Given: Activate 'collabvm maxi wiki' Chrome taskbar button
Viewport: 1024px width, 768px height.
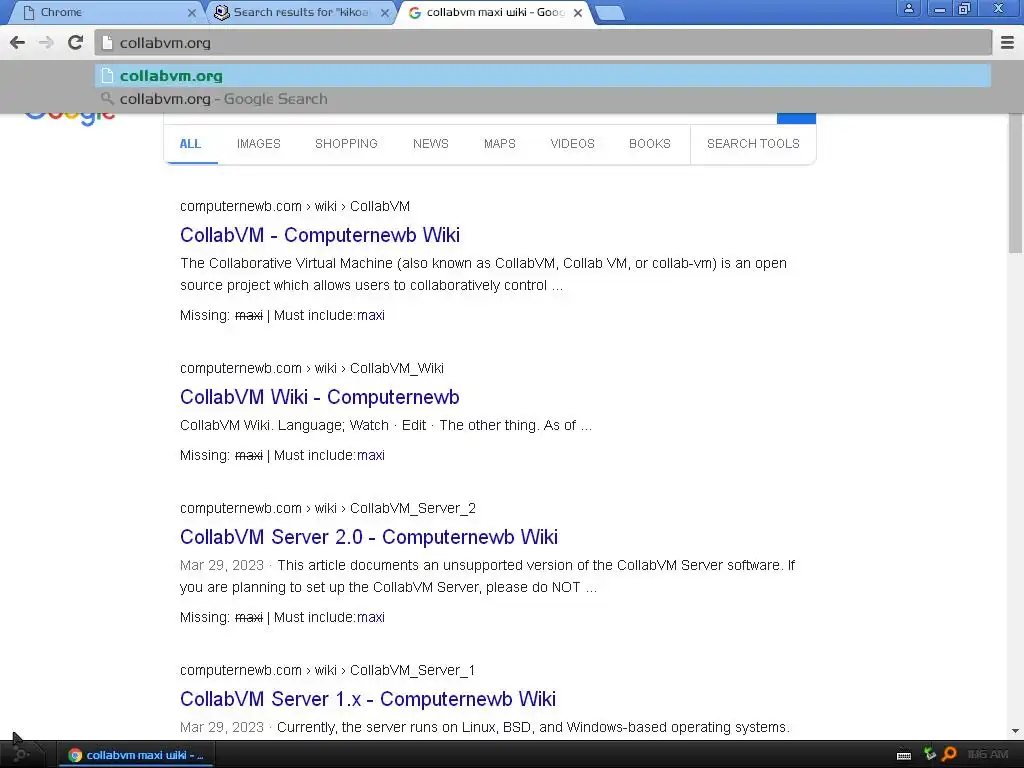Looking at the screenshot, I should (136, 755).
